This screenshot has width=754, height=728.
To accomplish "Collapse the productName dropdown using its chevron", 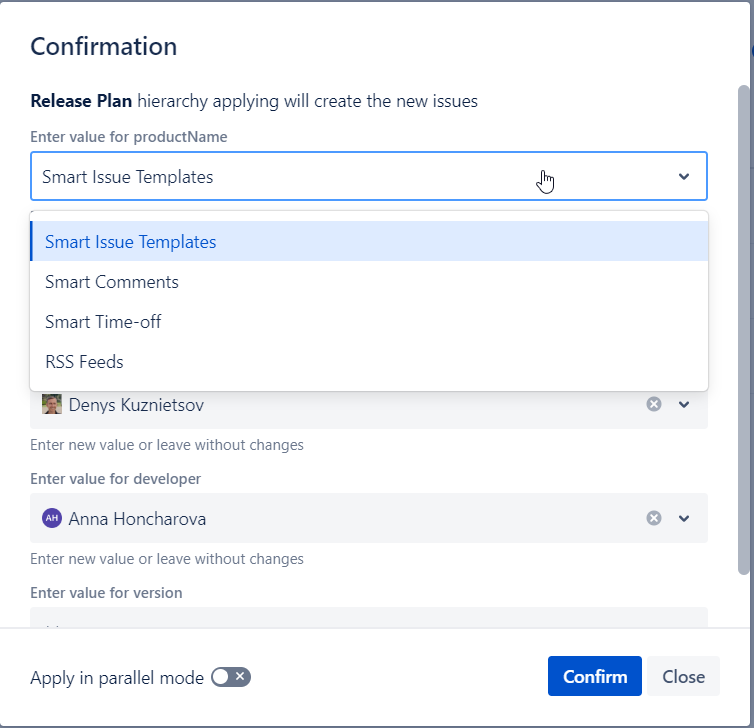I will tap(684, 177).
